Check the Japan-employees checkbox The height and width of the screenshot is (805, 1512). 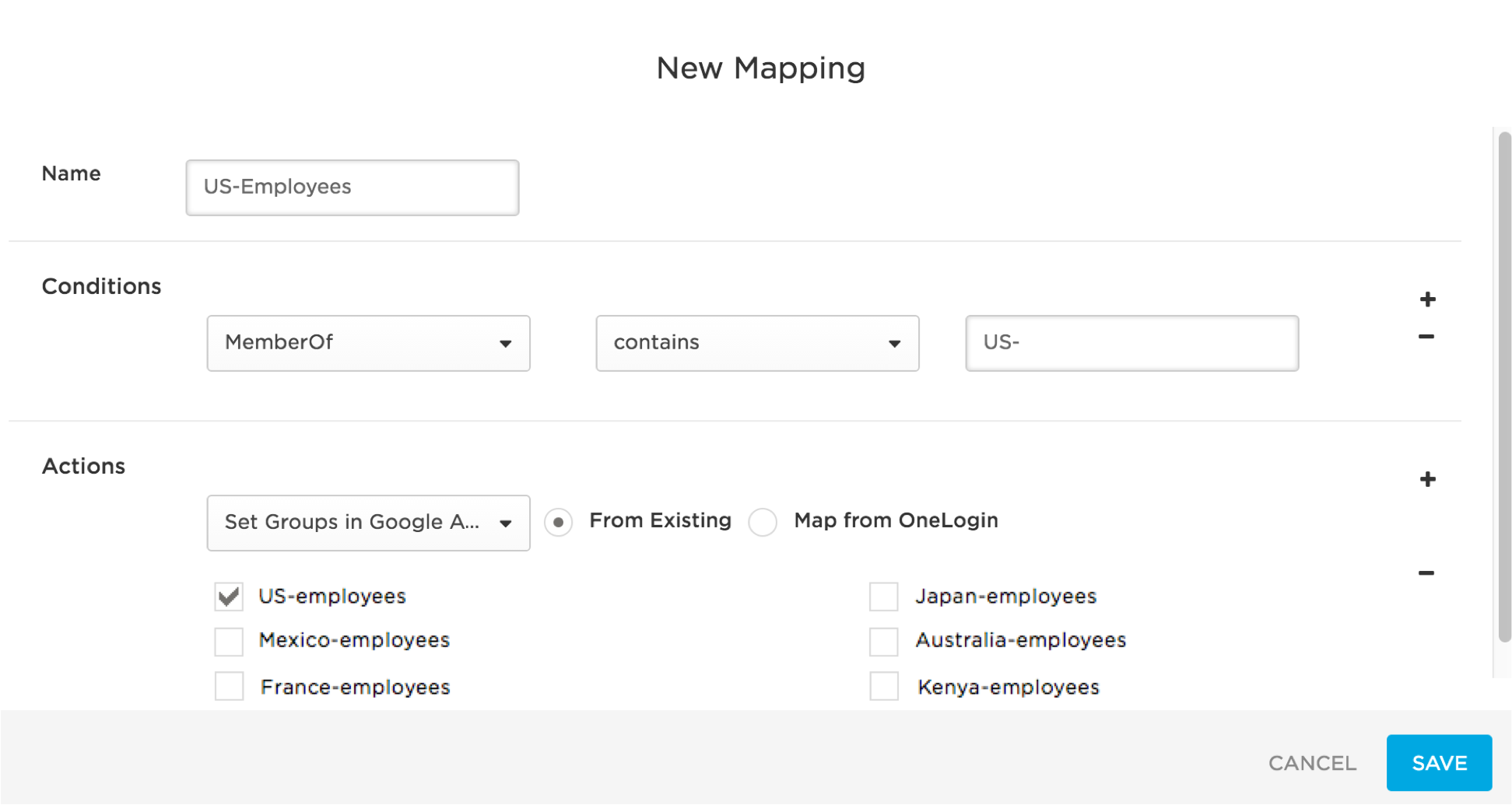pos(883,597)
